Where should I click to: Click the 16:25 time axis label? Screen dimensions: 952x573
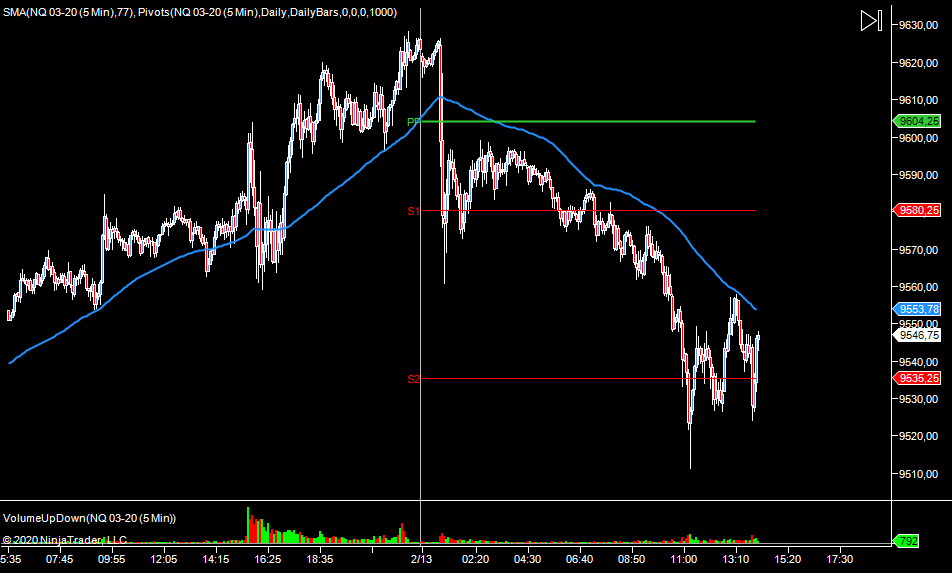pos(267,559)
